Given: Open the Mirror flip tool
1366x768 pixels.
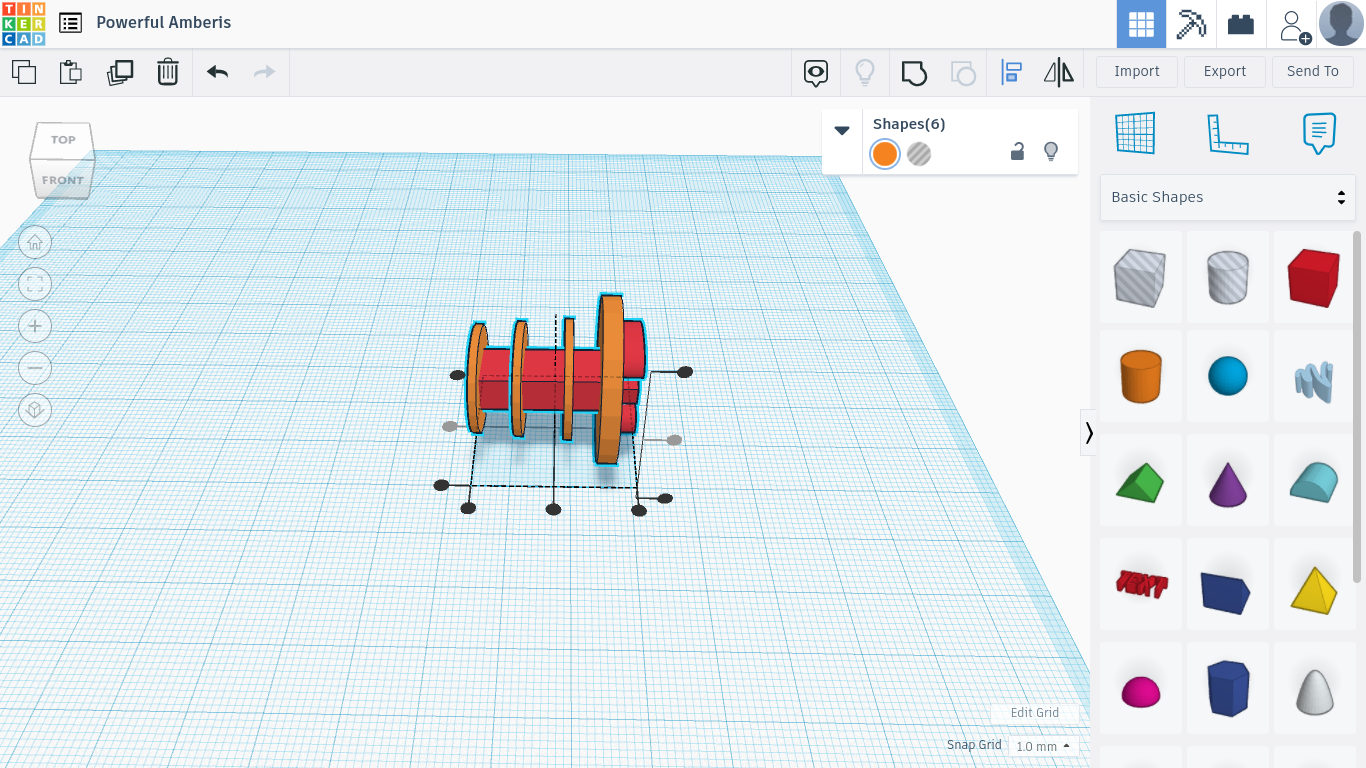Looking at the screenshot, I should (1058, 72).
